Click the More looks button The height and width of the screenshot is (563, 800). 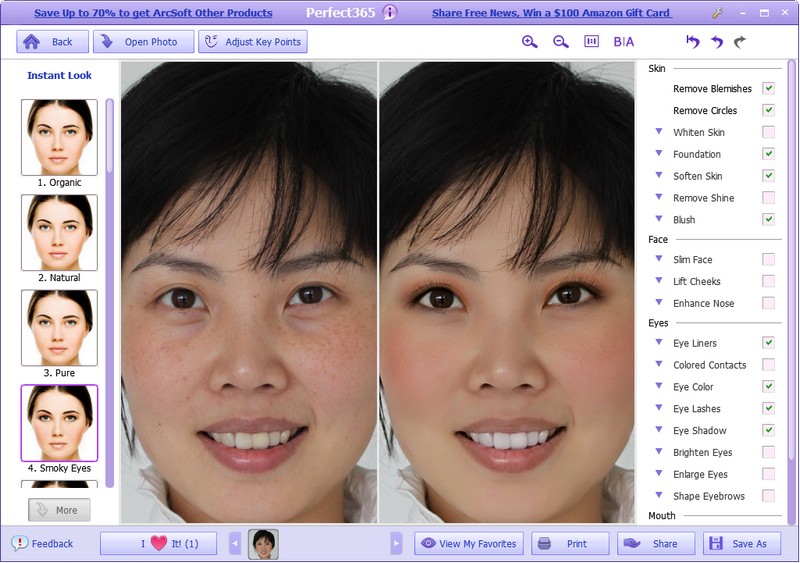coord(59,510)
